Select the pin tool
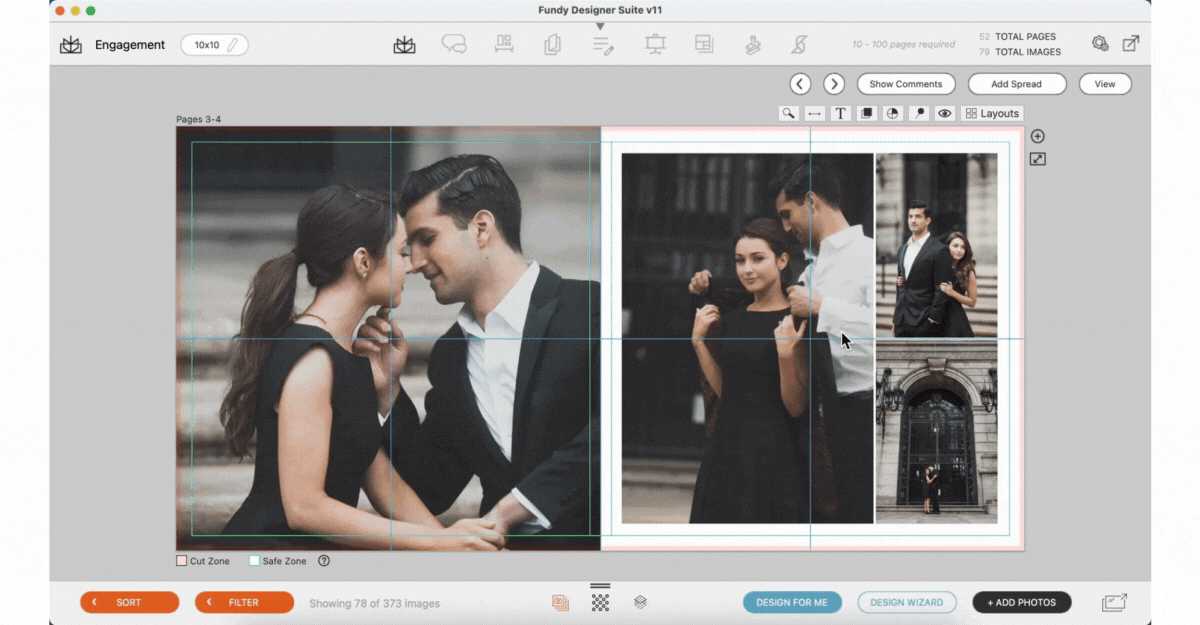1200x625 pixels. (919, 114)
